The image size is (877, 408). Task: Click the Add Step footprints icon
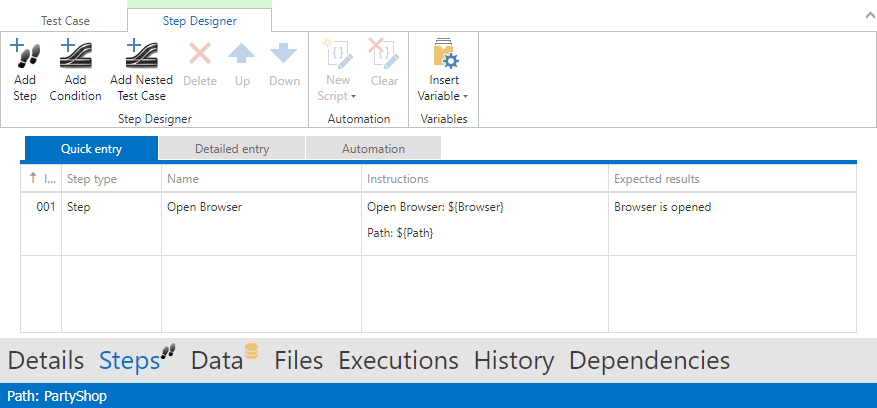click(25, 54)
